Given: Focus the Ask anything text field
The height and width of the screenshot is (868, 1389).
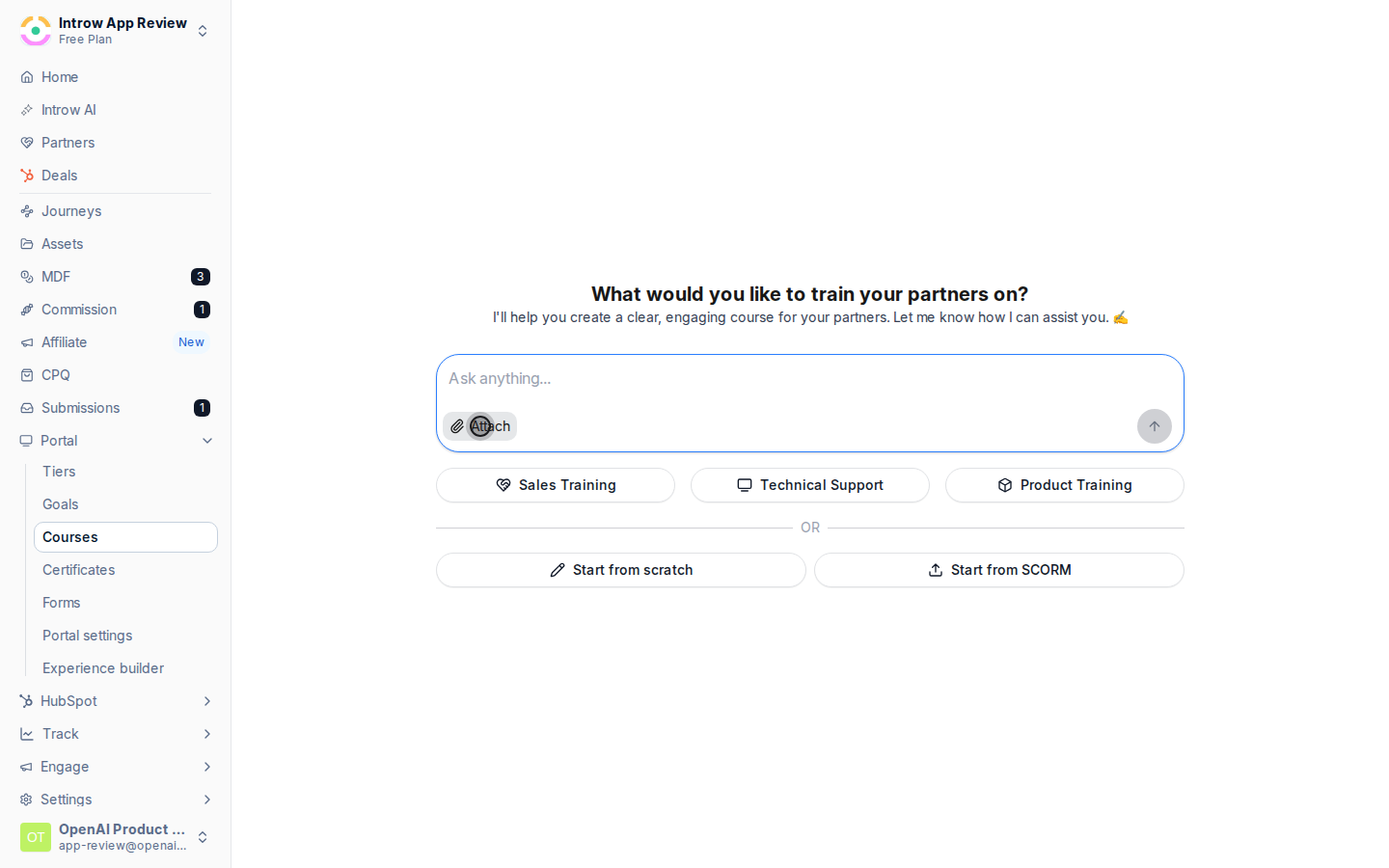Looking at the screenshot, I should click(810, 379).
